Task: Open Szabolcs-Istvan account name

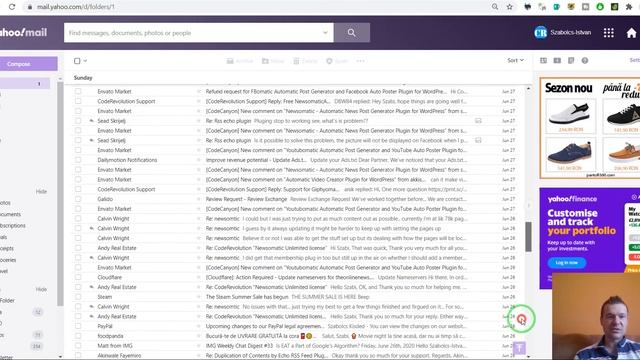Action: (x=570, y=33)
